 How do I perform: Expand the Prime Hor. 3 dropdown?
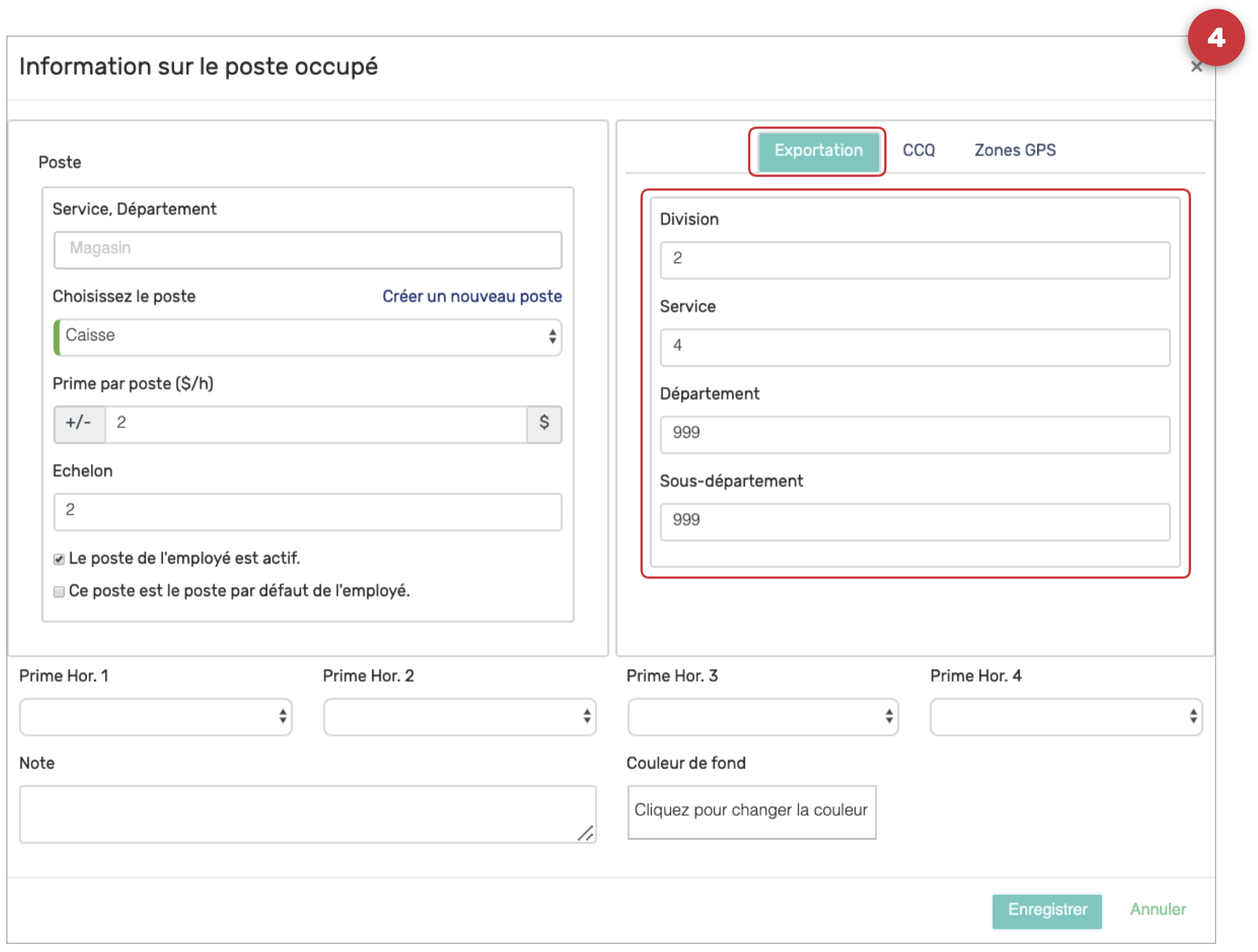(x=762, y=716)
